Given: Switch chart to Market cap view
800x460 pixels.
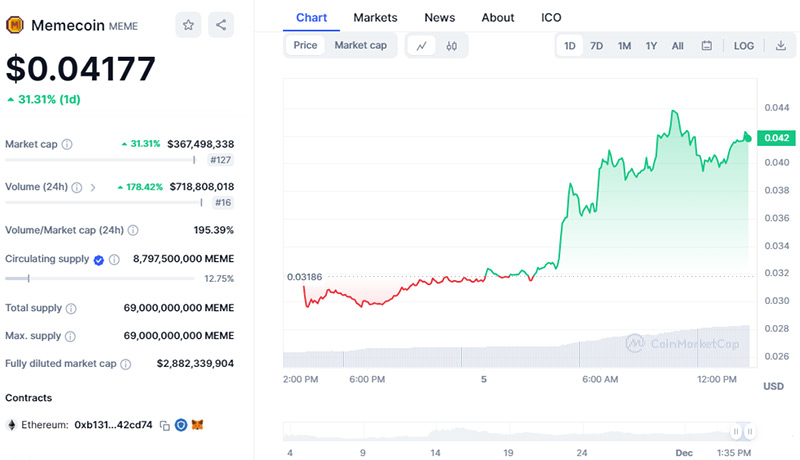Looking at the screenshot, I should point(360,45).
